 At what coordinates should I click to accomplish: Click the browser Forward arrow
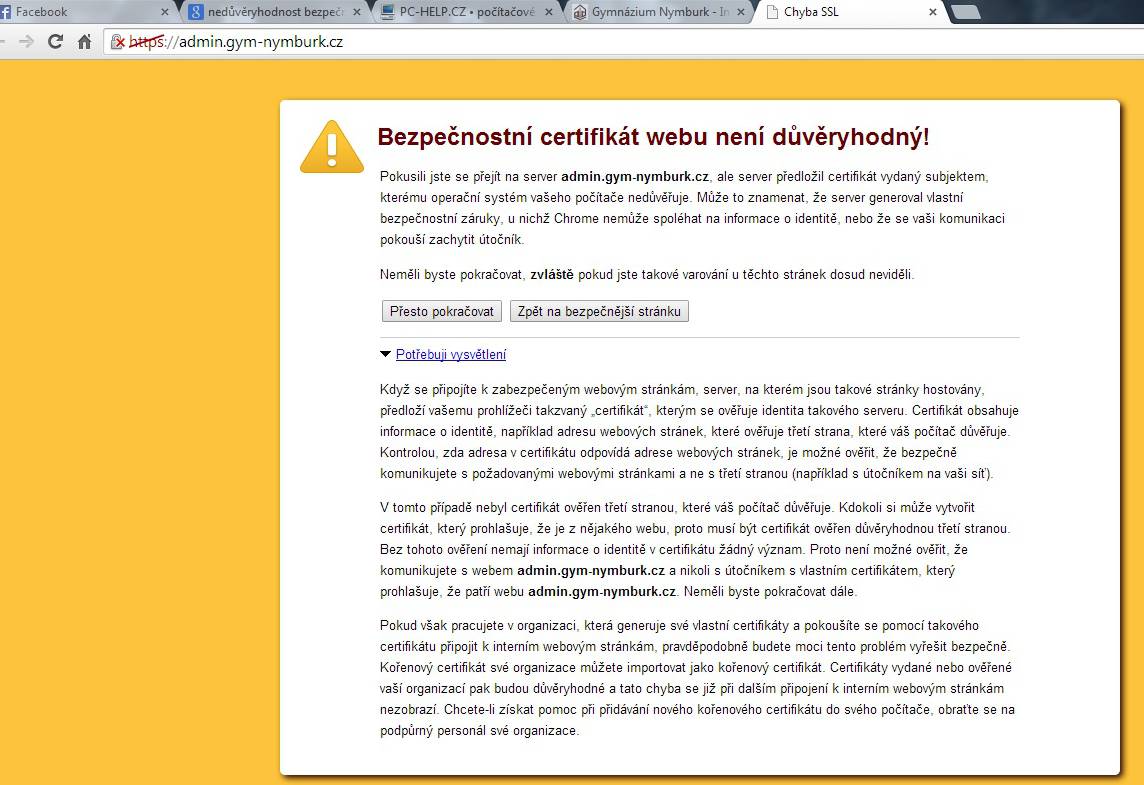(x=27, y=42)
